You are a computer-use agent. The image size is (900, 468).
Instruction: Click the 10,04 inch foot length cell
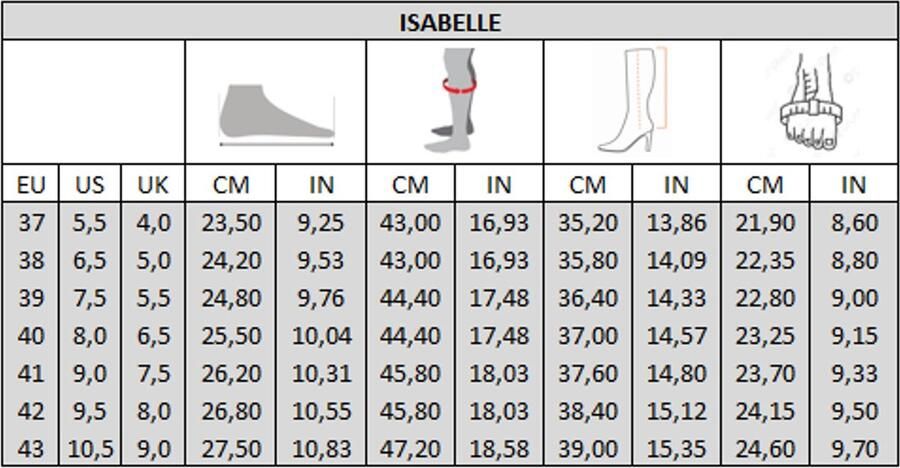pyautogui.click(x=321, y=337)
